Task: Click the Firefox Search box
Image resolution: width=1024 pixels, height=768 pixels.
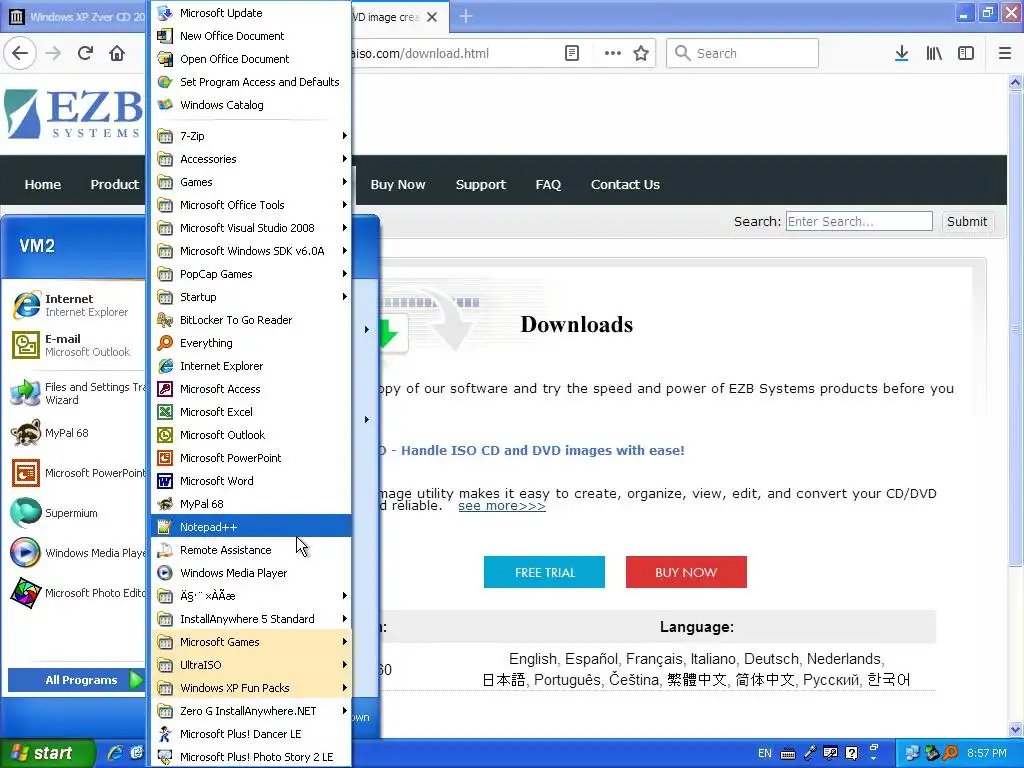Action: pos(742,54)
